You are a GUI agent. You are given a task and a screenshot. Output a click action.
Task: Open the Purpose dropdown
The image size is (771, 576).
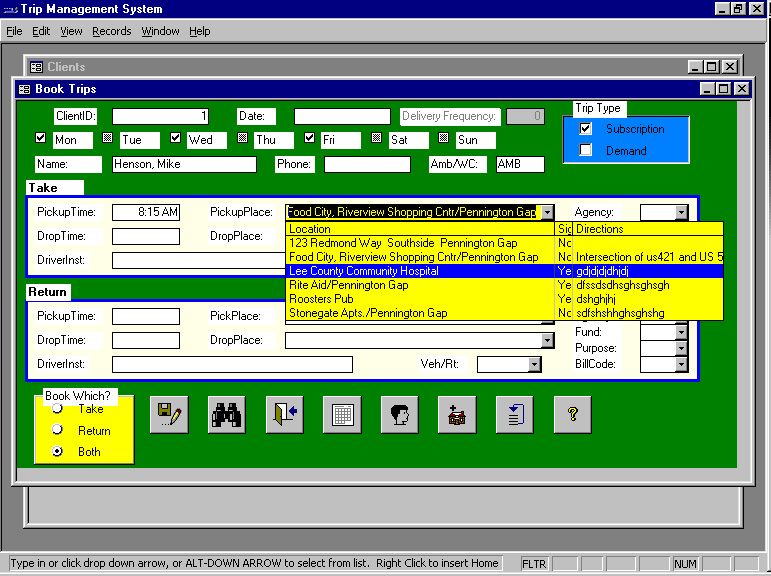[681, 348]
